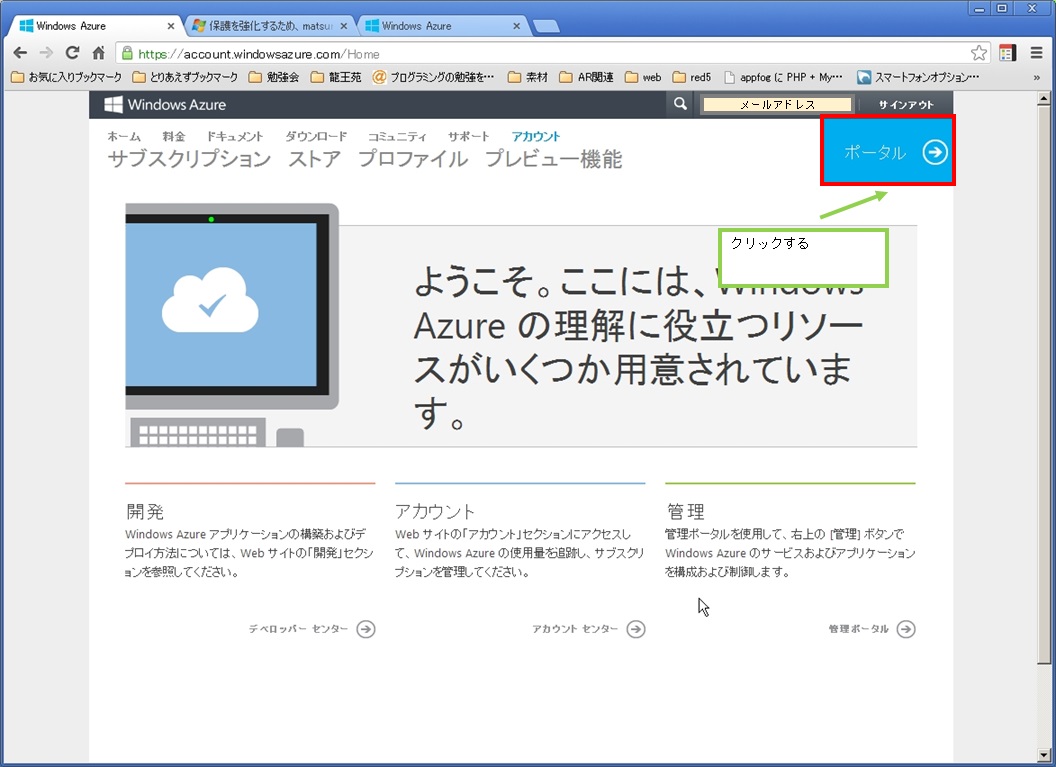Image resolution: width=1056 pixels, height=767 pixels.
Task: Click the アカウント センター link
Action: [x=574, y=629]
